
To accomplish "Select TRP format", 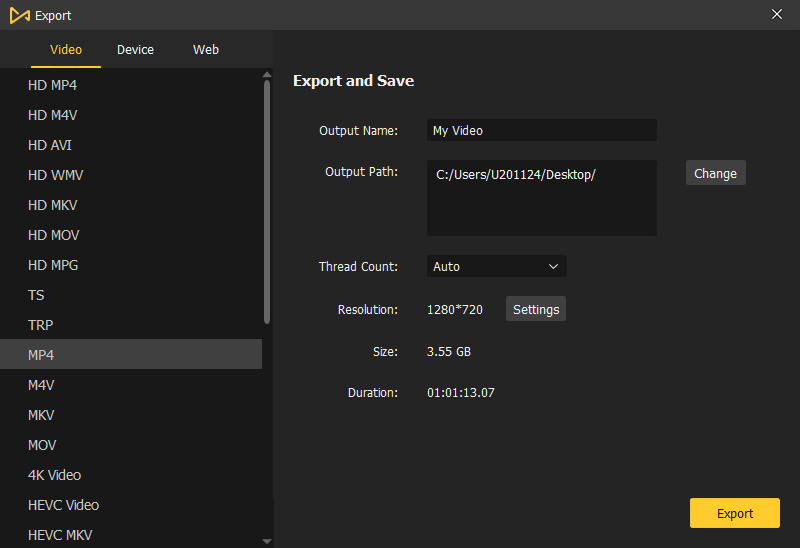I will pyautogui.click(x=131, y=325).
